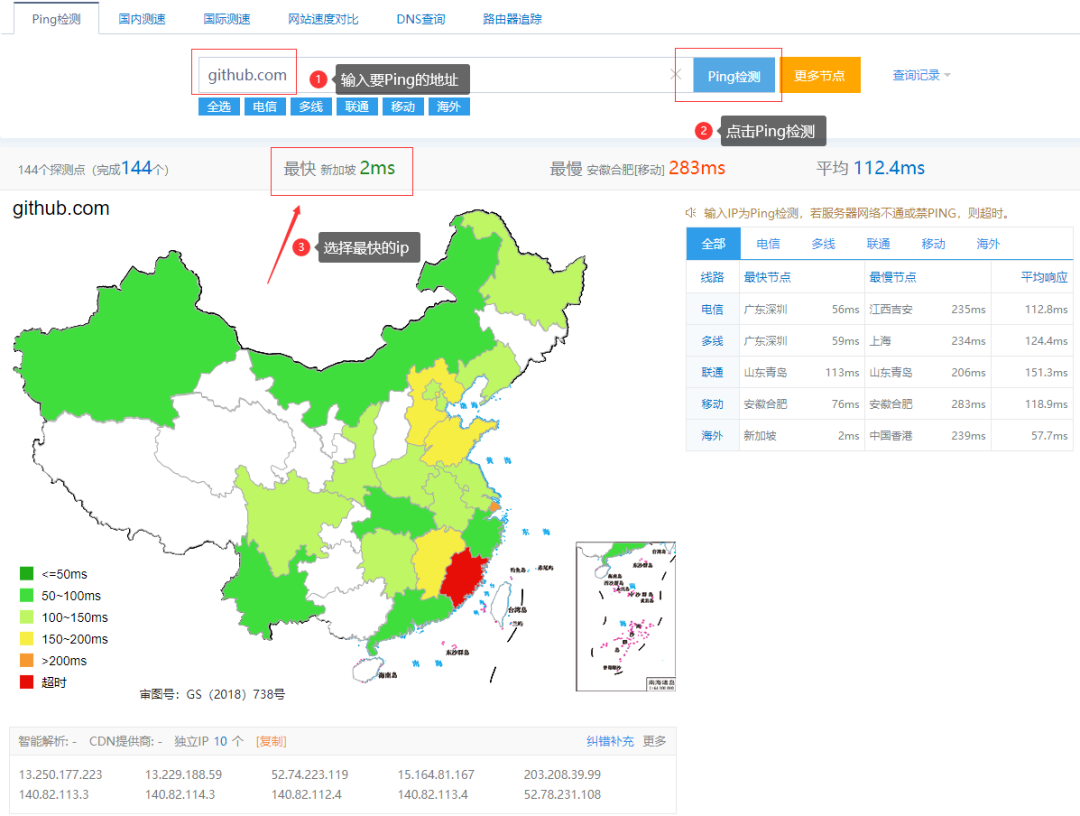The height and width of the screenshot is (816, 1080).
Task: Select the IP address 13.250.177.223
Action: 60,774
